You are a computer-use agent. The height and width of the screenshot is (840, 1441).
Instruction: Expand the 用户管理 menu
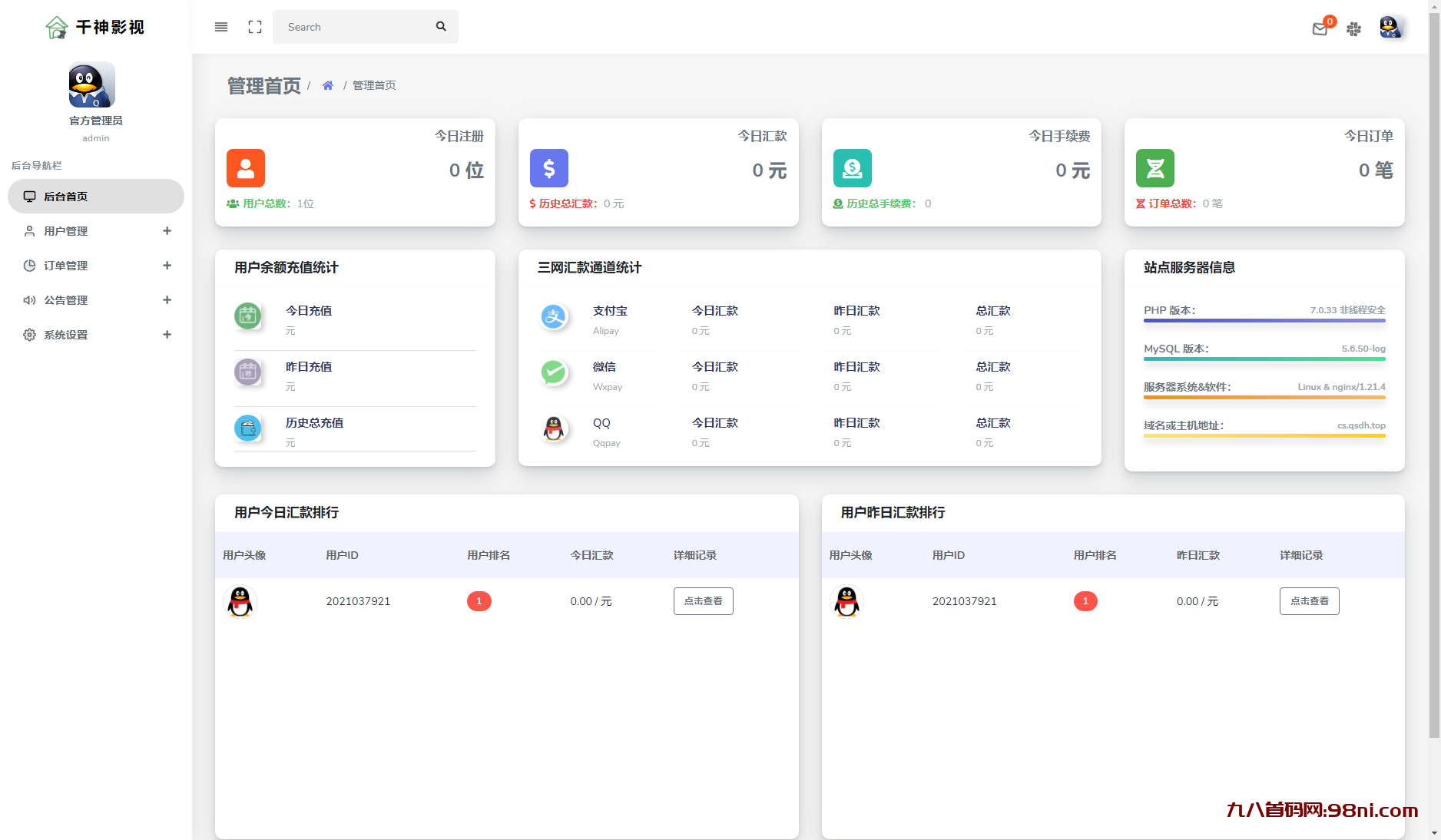click(x=96, y=231)
